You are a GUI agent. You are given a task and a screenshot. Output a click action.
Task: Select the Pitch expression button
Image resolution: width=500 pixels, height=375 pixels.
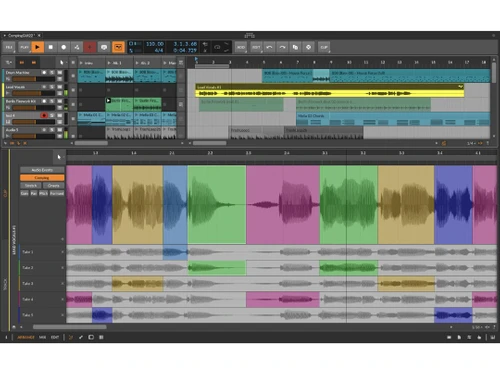44,193
